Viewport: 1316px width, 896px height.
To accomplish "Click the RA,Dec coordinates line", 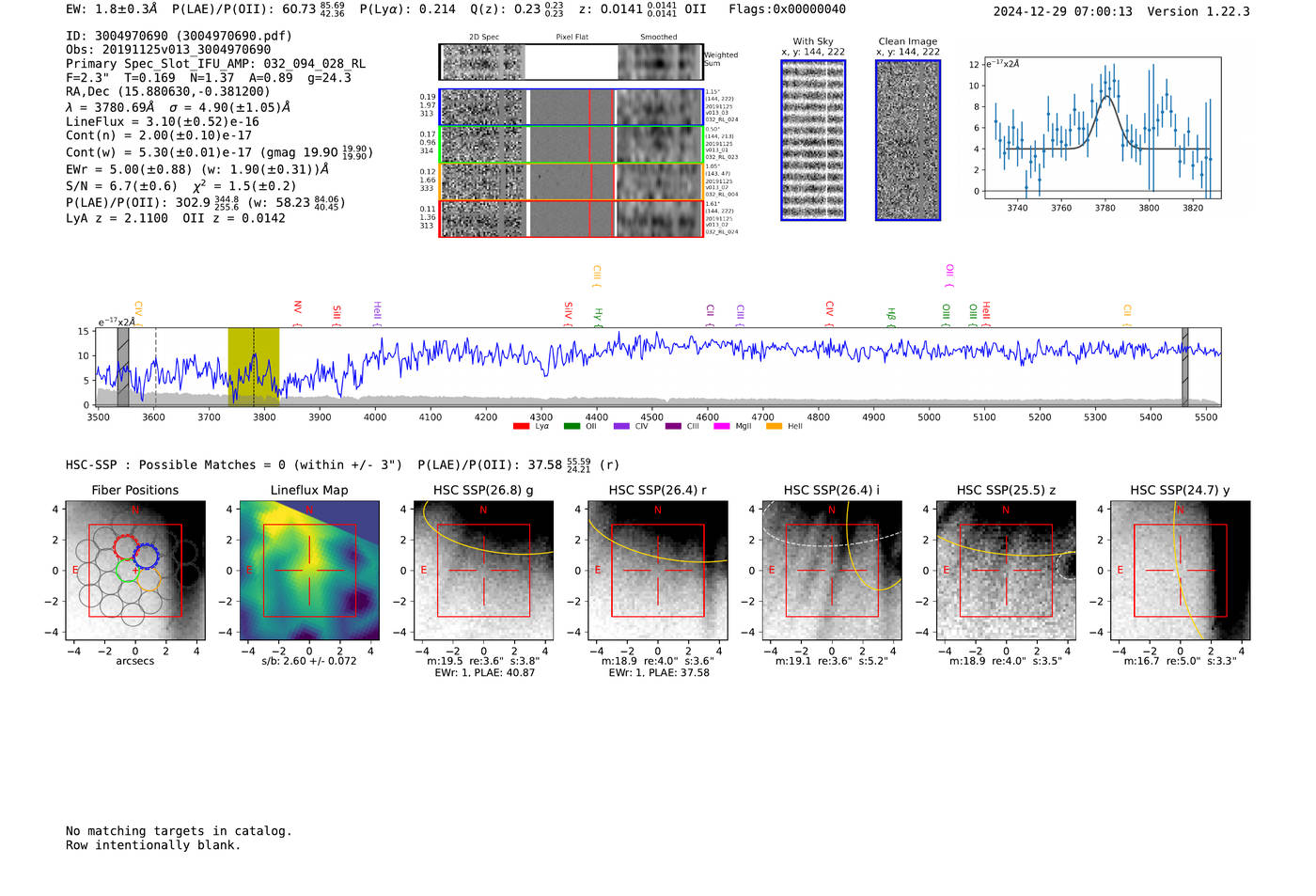I will (168, 91).
